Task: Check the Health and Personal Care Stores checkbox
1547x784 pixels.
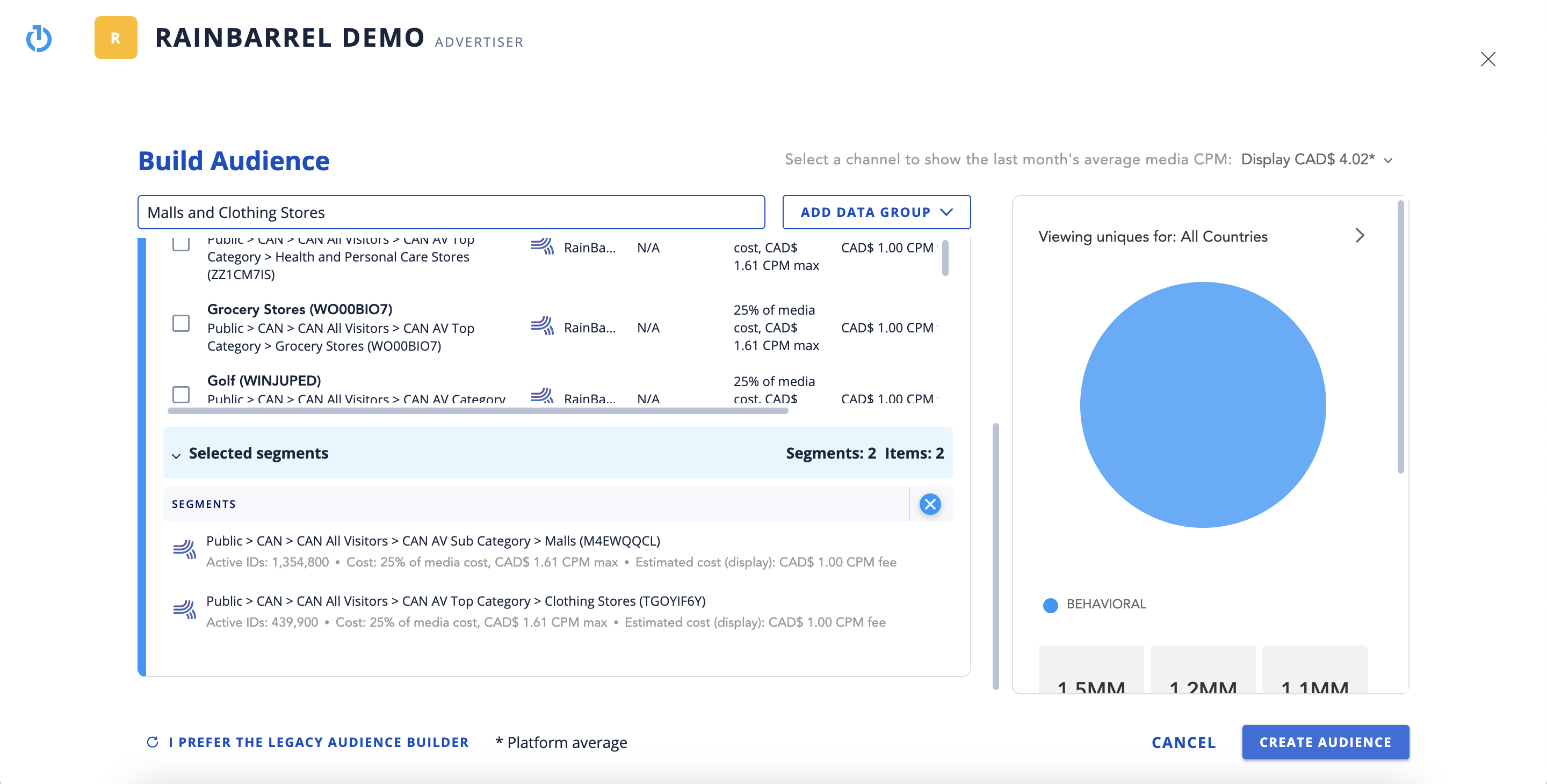Action: [181, 244]
